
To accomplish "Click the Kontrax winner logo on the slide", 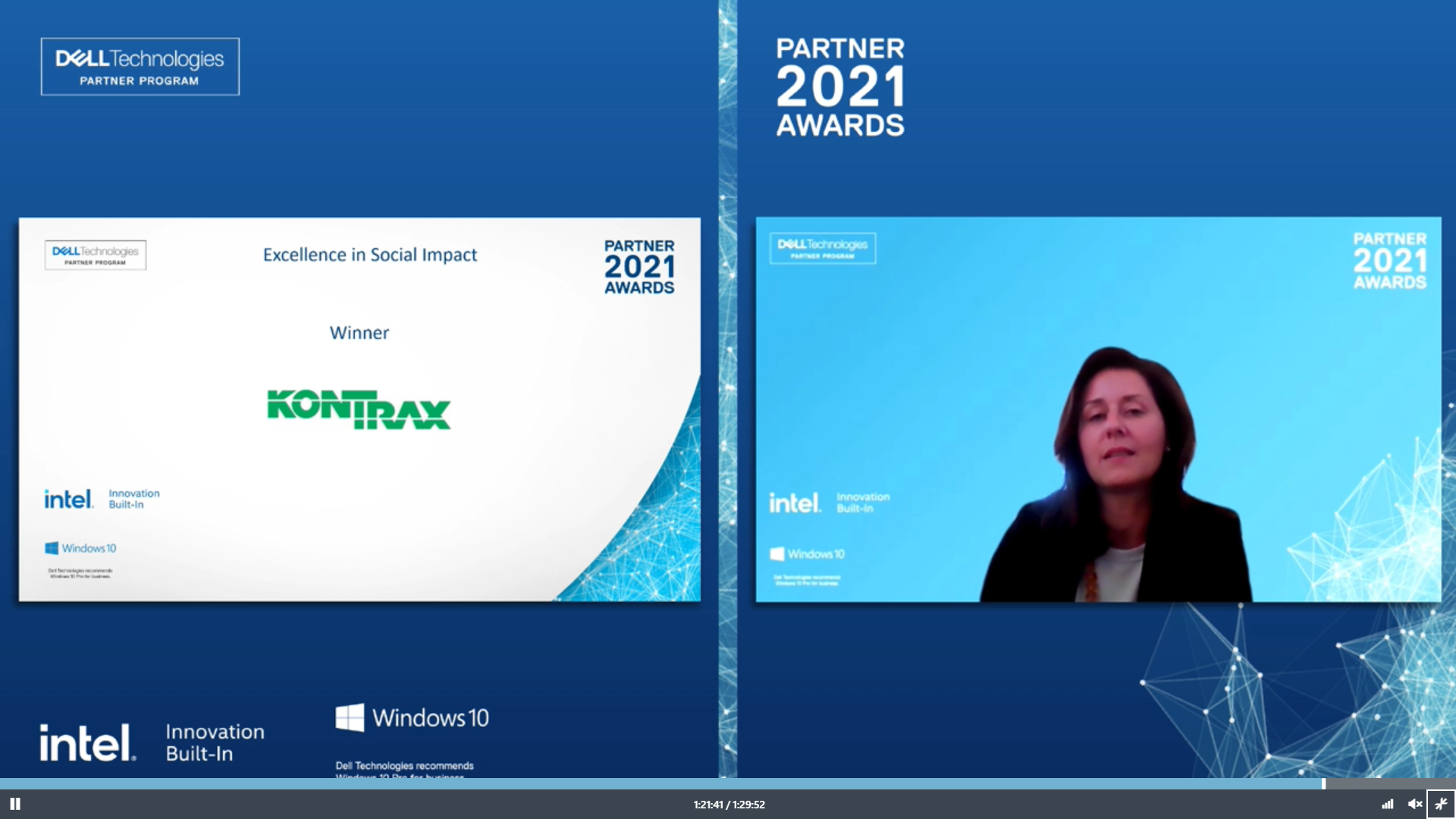I will (x=359, y=409).
